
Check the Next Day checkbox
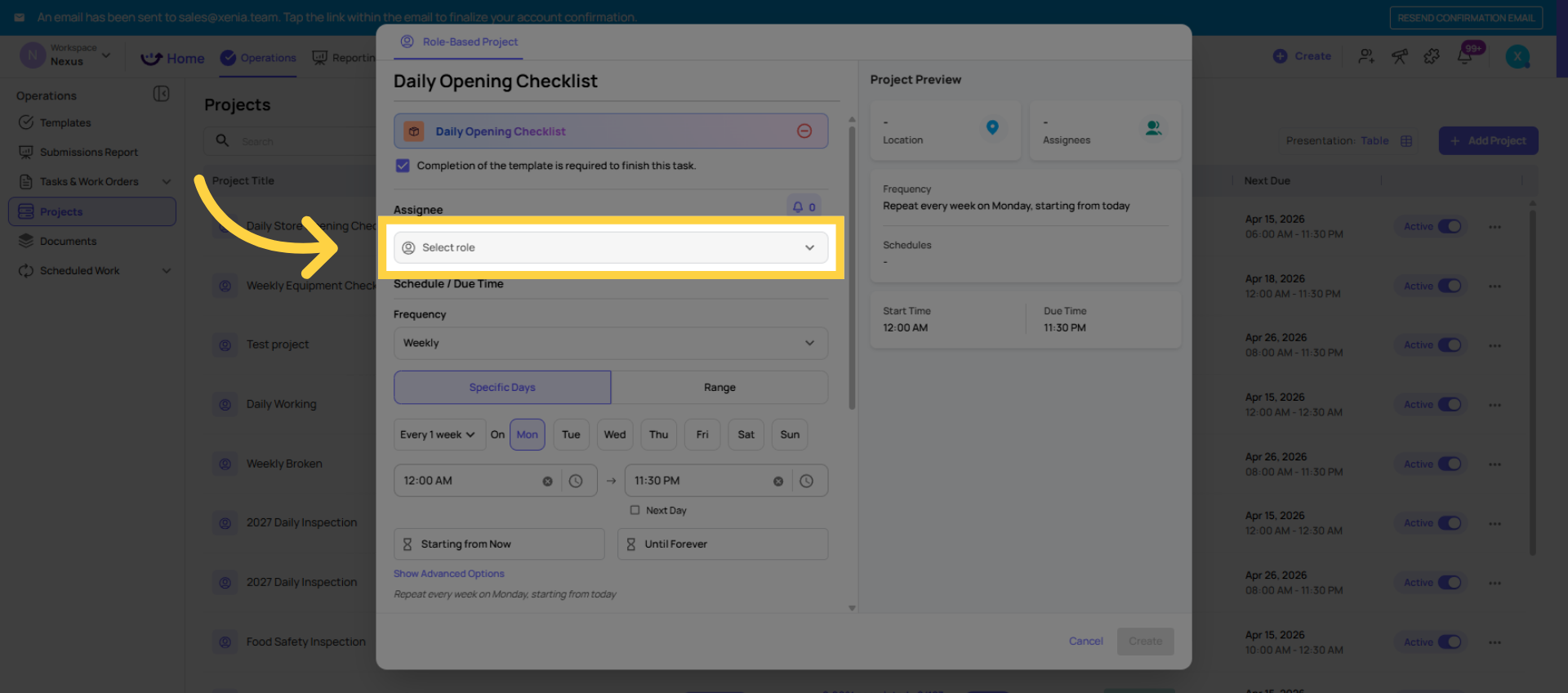(635, 510)
